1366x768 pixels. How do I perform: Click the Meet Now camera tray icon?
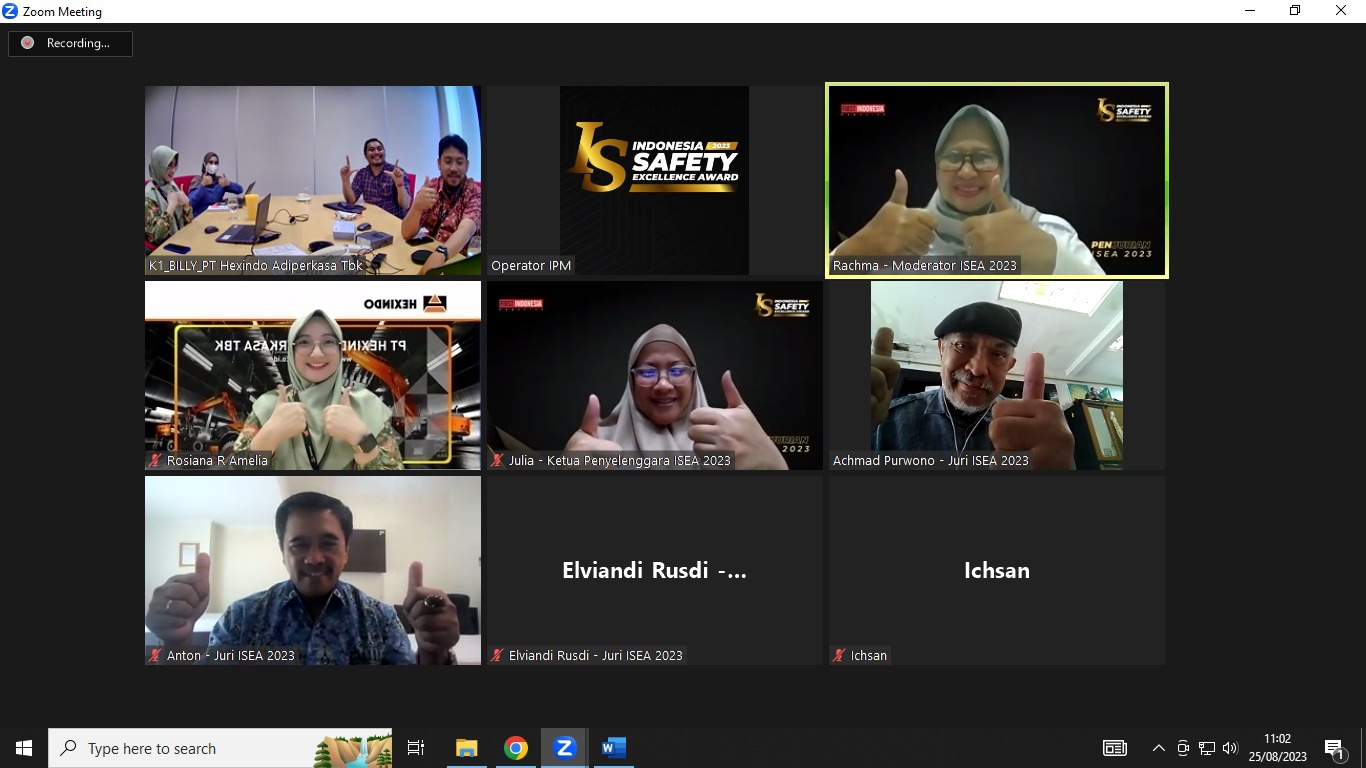[1183, 748]
